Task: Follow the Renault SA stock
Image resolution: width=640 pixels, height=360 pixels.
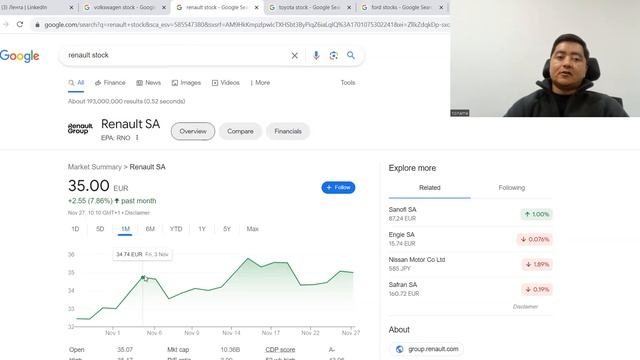Action: click(338, 187)
